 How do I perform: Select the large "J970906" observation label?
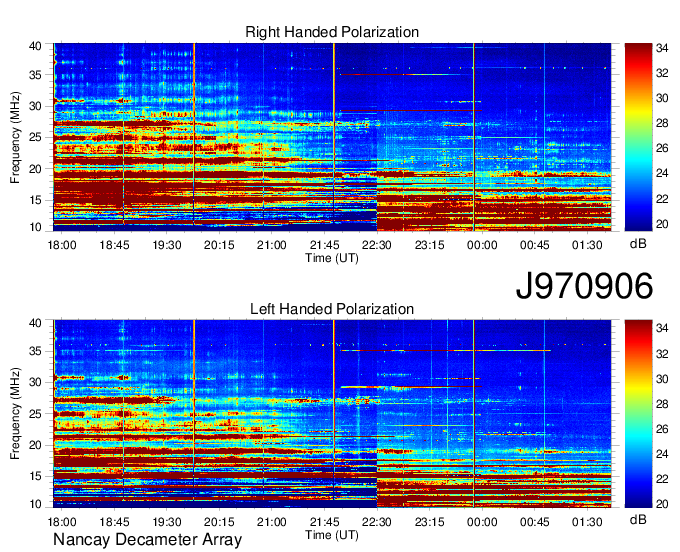point(584,286)
